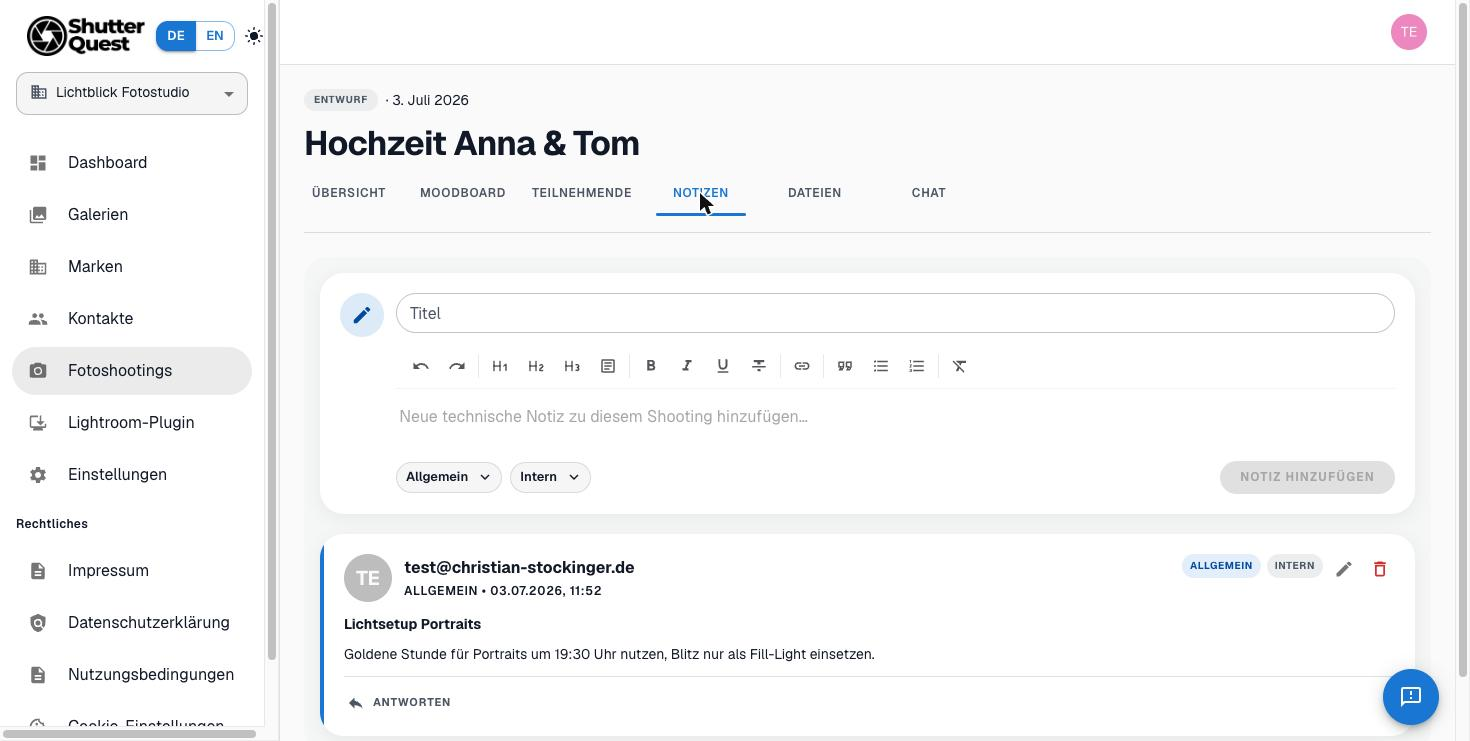Open the Dateien tab

pyautogui.click(x=815, y=193)
